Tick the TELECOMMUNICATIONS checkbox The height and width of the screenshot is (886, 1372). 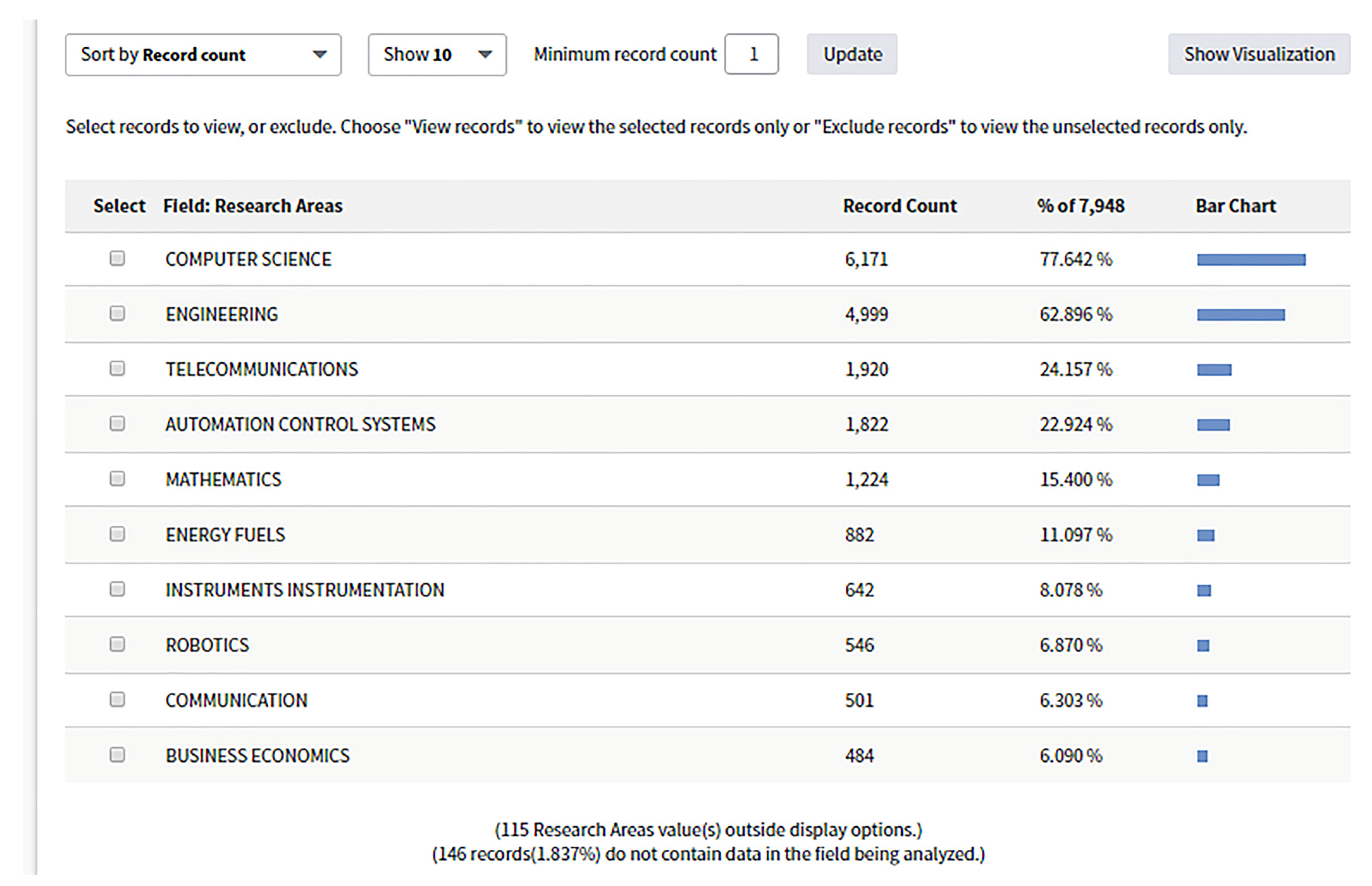tap(117, 368)
